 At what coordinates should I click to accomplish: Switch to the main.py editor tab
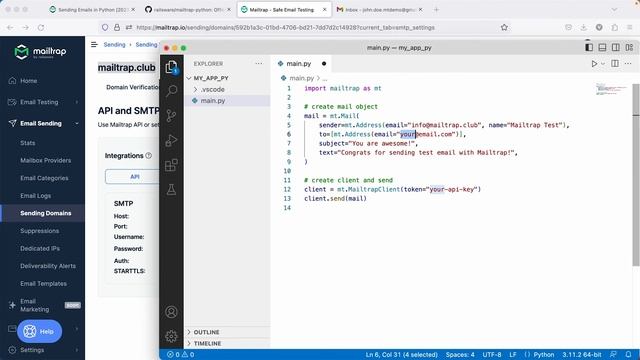point(298,64)
